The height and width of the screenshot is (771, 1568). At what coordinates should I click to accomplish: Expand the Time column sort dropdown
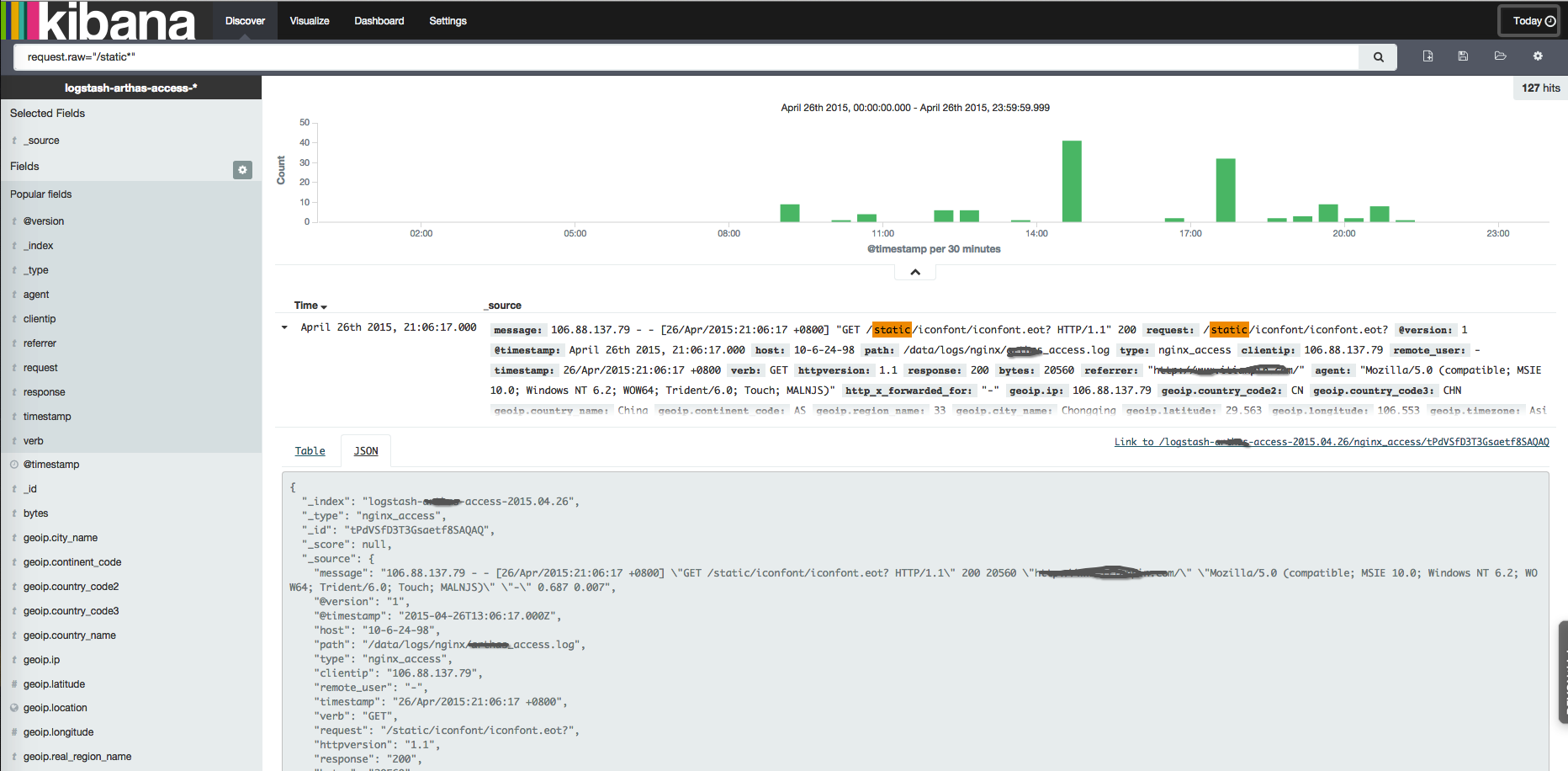pyautogui.click(x=309, y=306)
